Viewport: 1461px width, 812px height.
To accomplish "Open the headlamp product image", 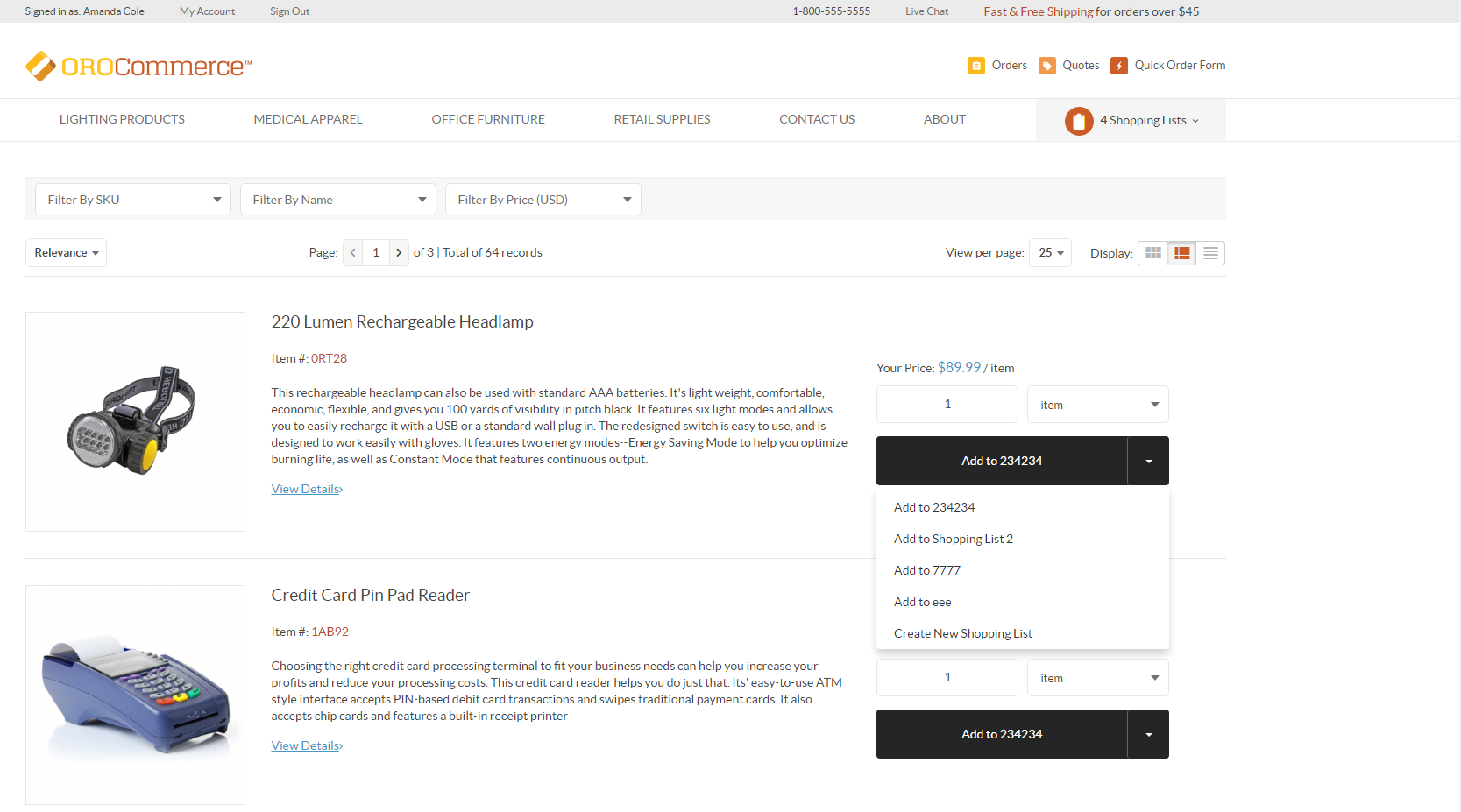I will click(135, 421).
